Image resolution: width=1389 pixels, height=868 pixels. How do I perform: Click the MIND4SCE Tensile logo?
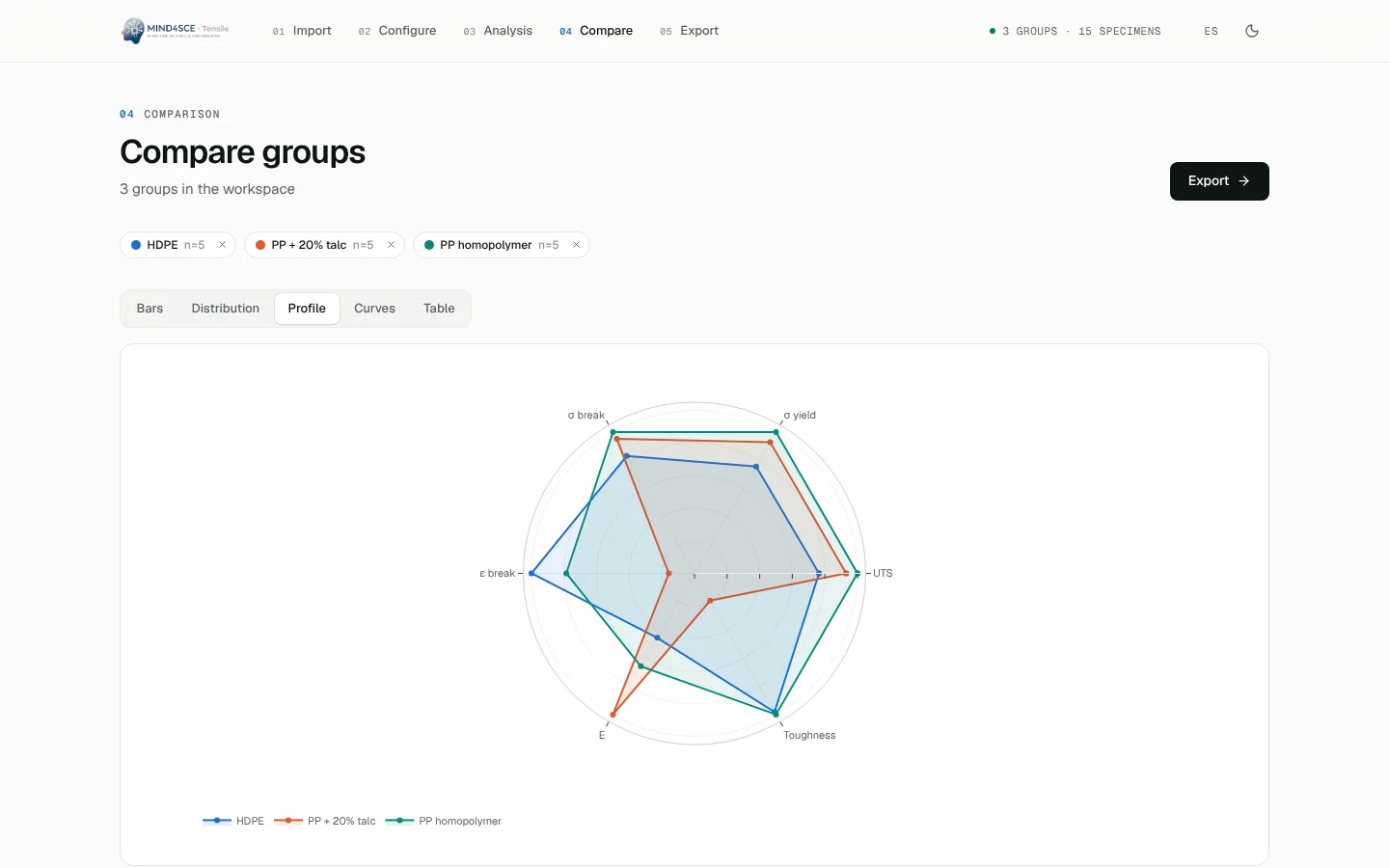[176, 31]
